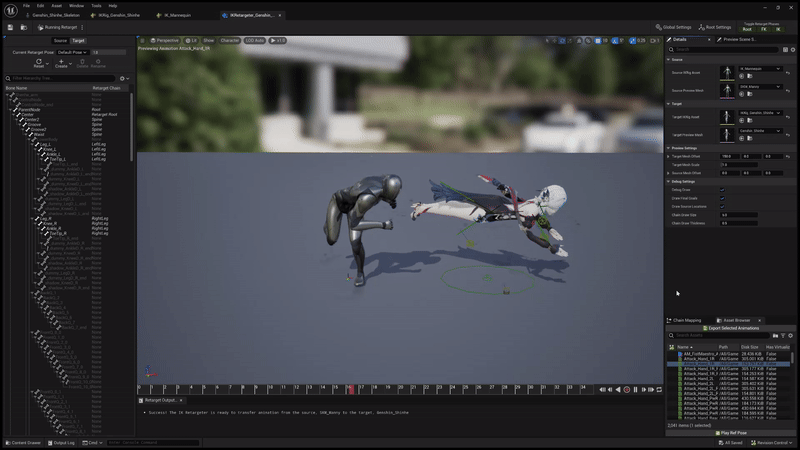Switch to IK_Mannequin tab

point(174,15)
